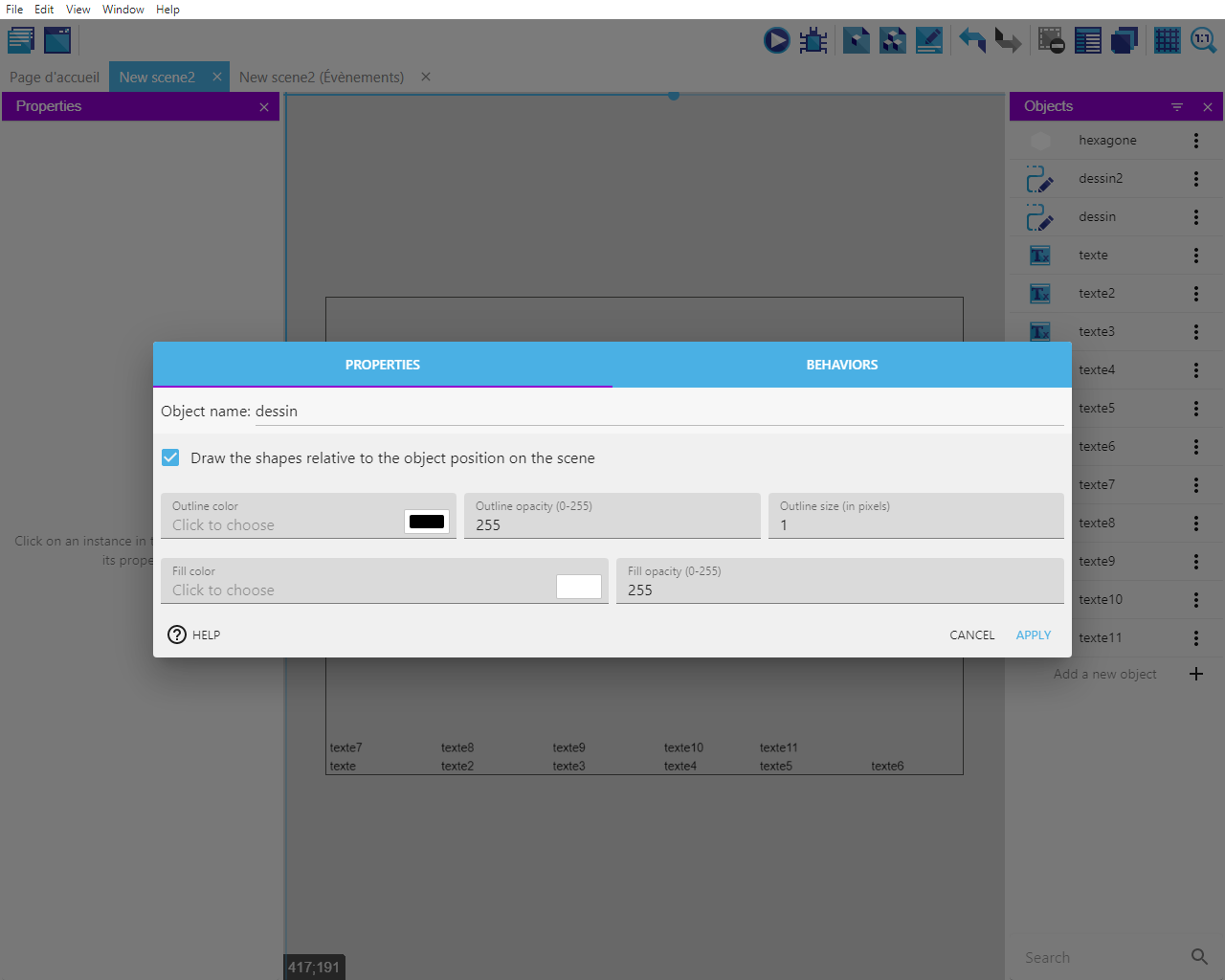Toggle the grid icon in the toolbar

1167,40
